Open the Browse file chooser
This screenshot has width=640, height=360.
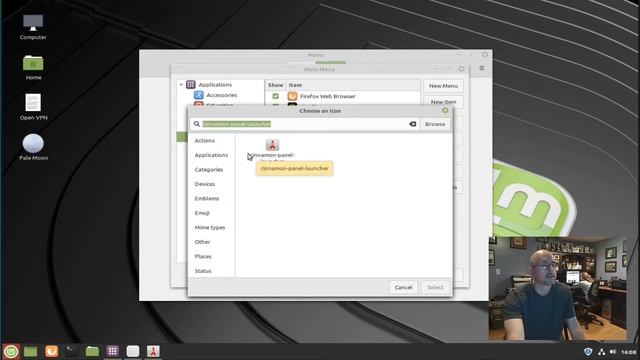[435, 124]
